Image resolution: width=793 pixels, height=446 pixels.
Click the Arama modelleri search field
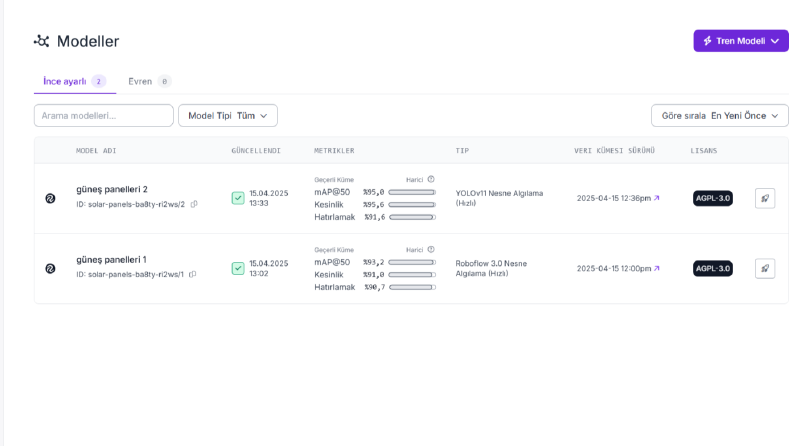tap(104, 116)
